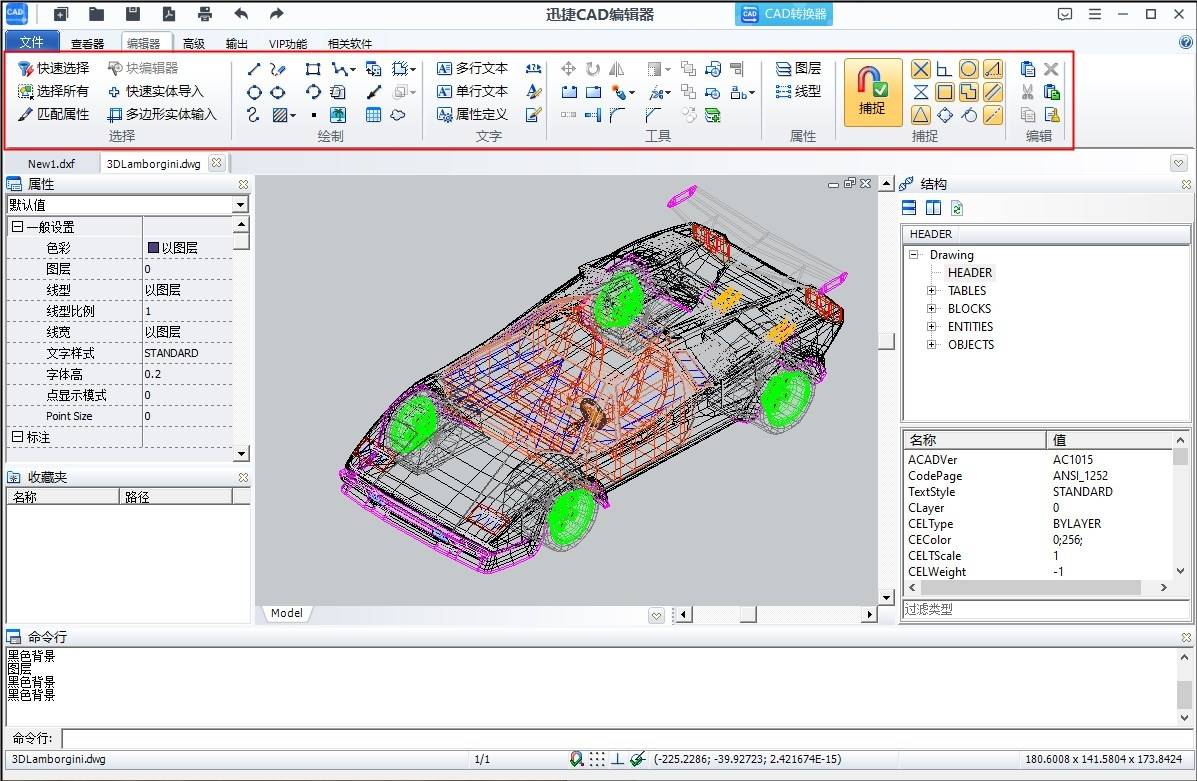
Task: Open the polyline tool dropdown arrow
Action: point(353,70)
